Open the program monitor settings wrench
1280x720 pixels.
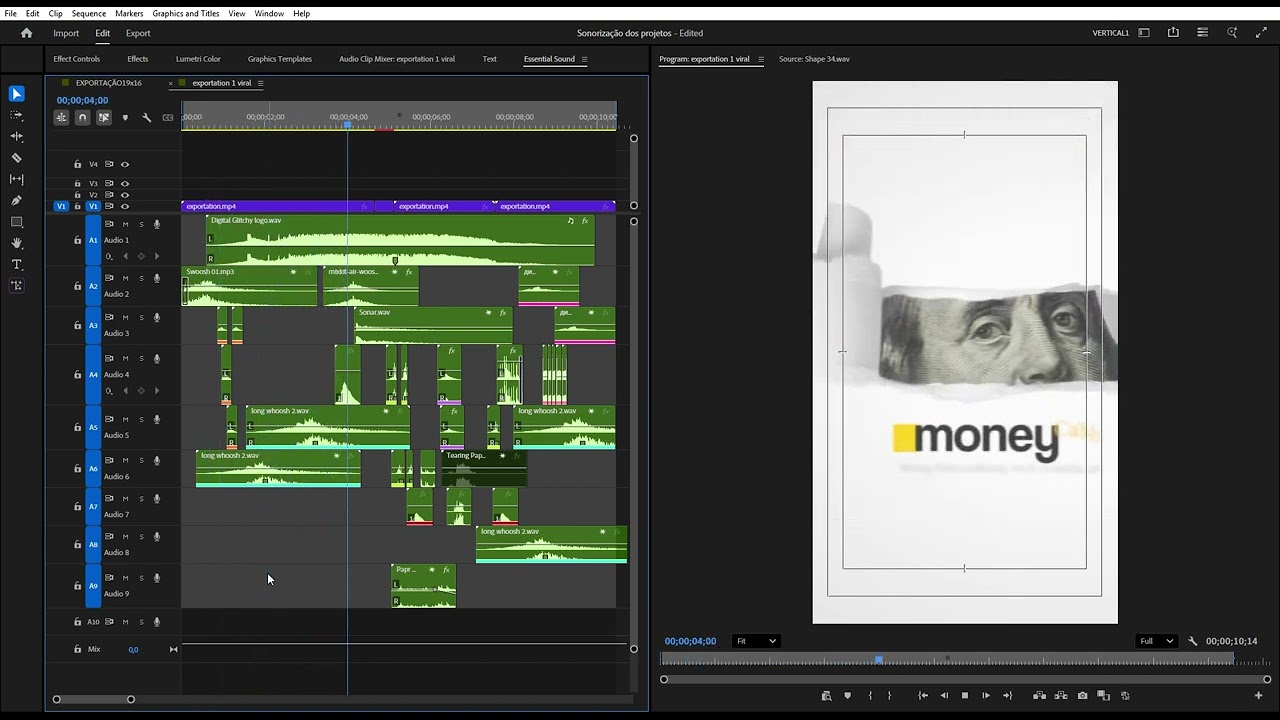tap(1193, 641)
